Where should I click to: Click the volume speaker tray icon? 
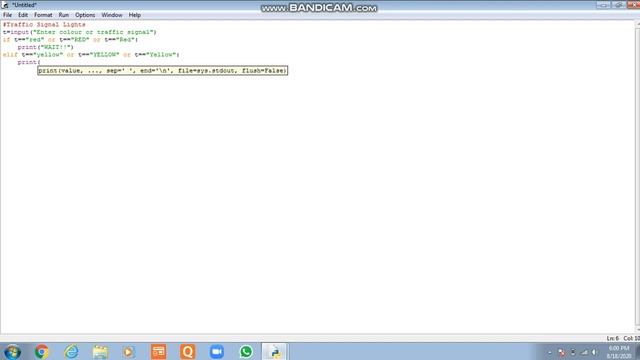tap(594, 352)
